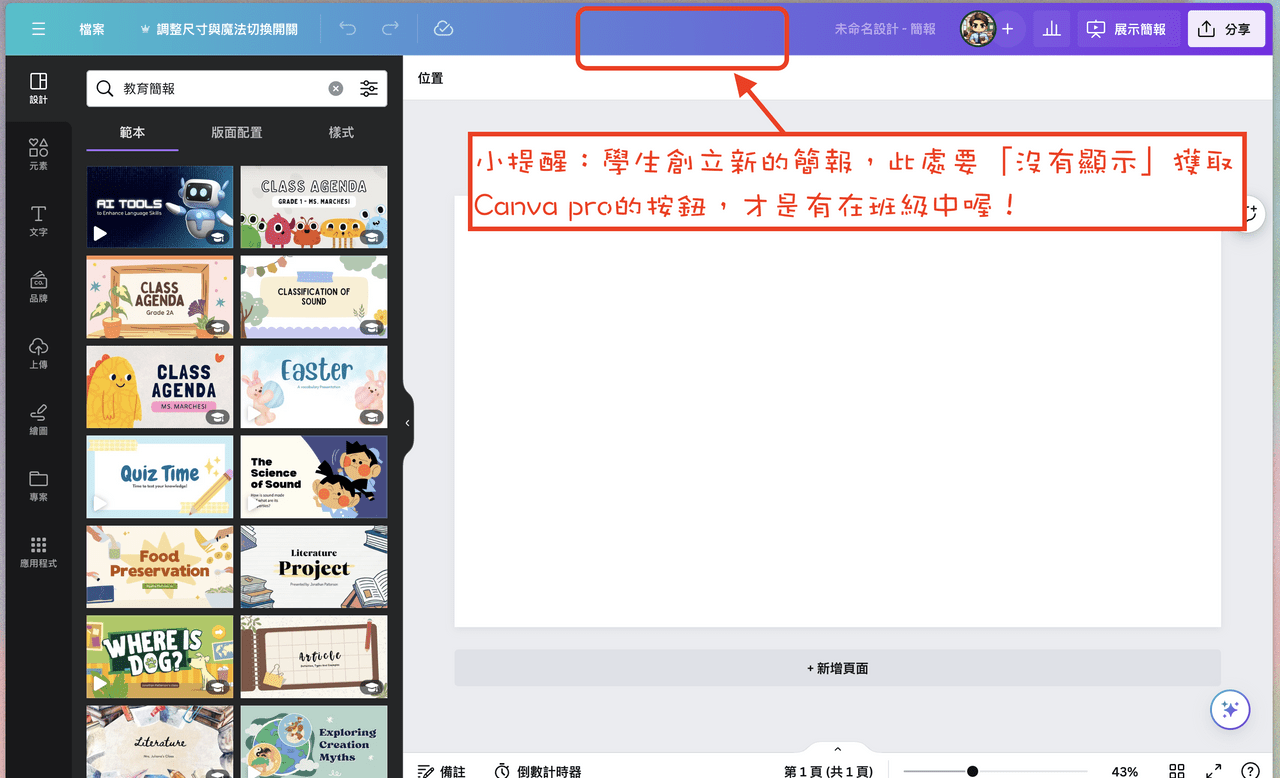1280x778 pixels.
Task: Select the 元素 panel in the sidebar
Action: point(38,152)
